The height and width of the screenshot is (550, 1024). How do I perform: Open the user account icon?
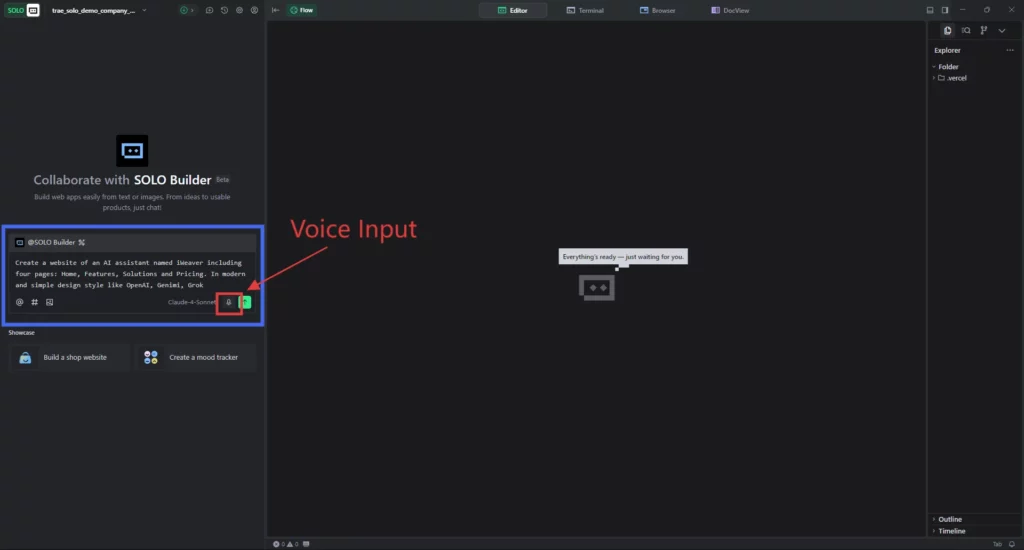[x=254, y=10]
